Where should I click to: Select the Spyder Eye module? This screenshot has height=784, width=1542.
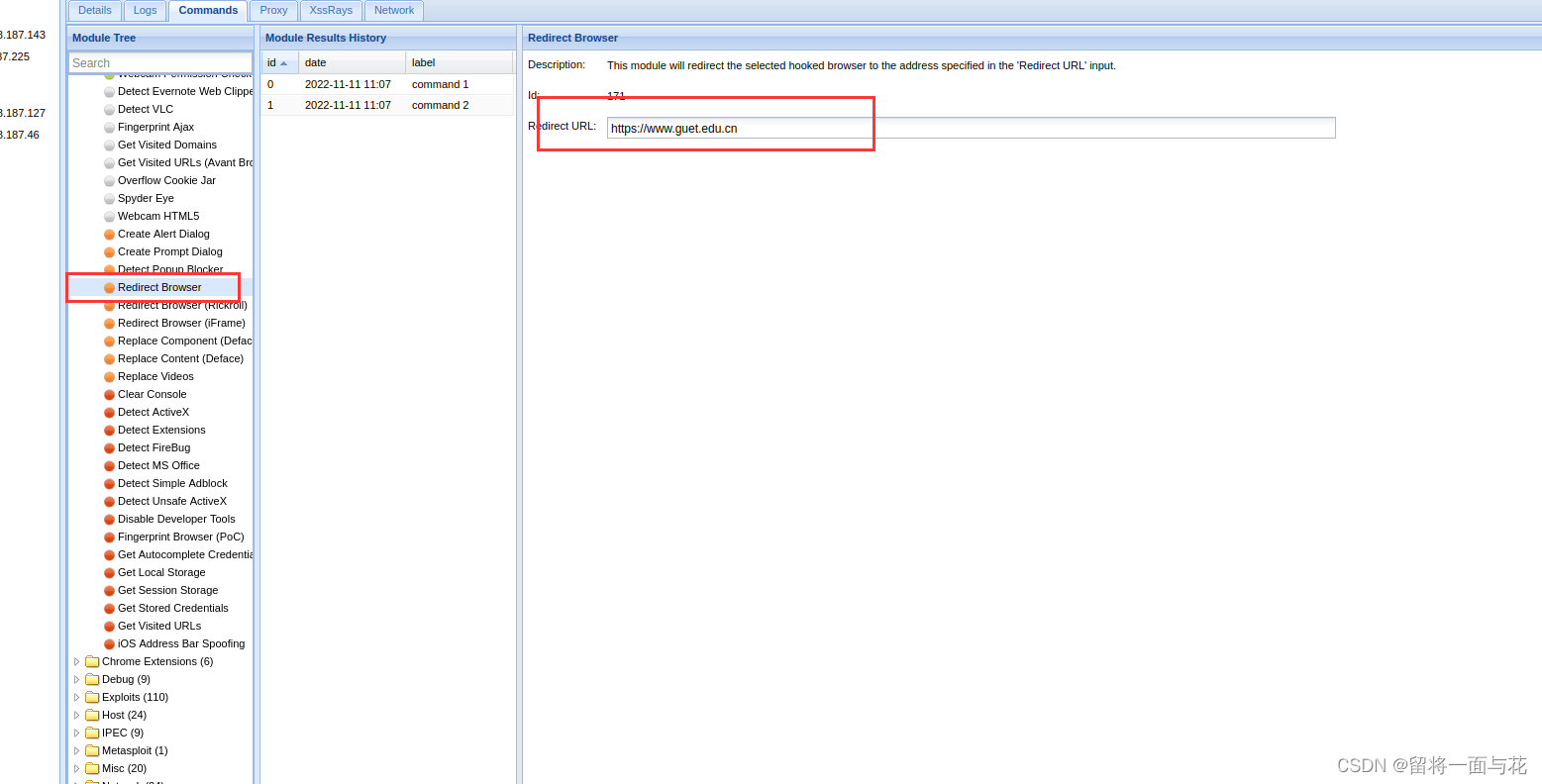(144, 198)
